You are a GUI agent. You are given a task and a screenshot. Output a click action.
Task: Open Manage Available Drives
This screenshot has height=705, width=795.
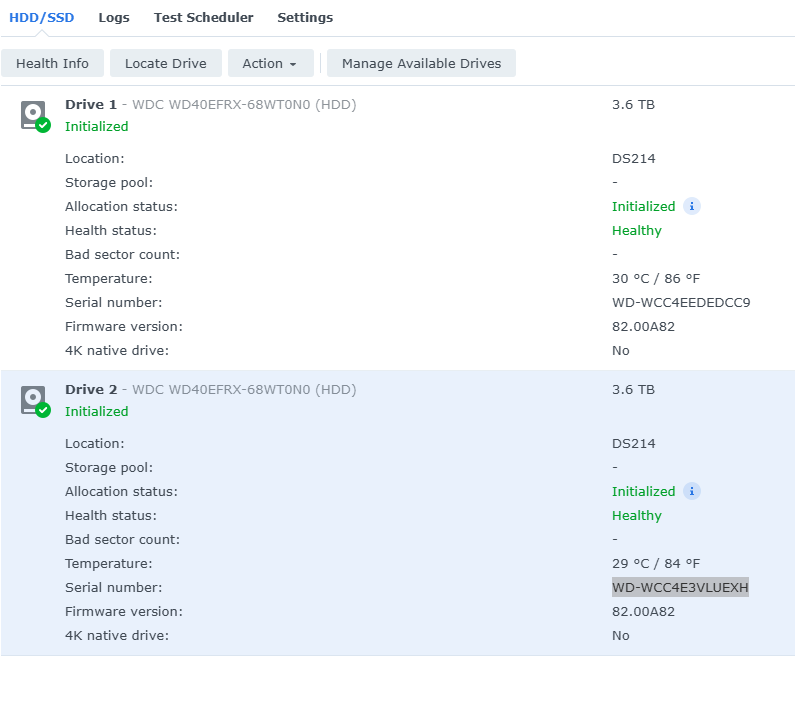tap(421, 63)
